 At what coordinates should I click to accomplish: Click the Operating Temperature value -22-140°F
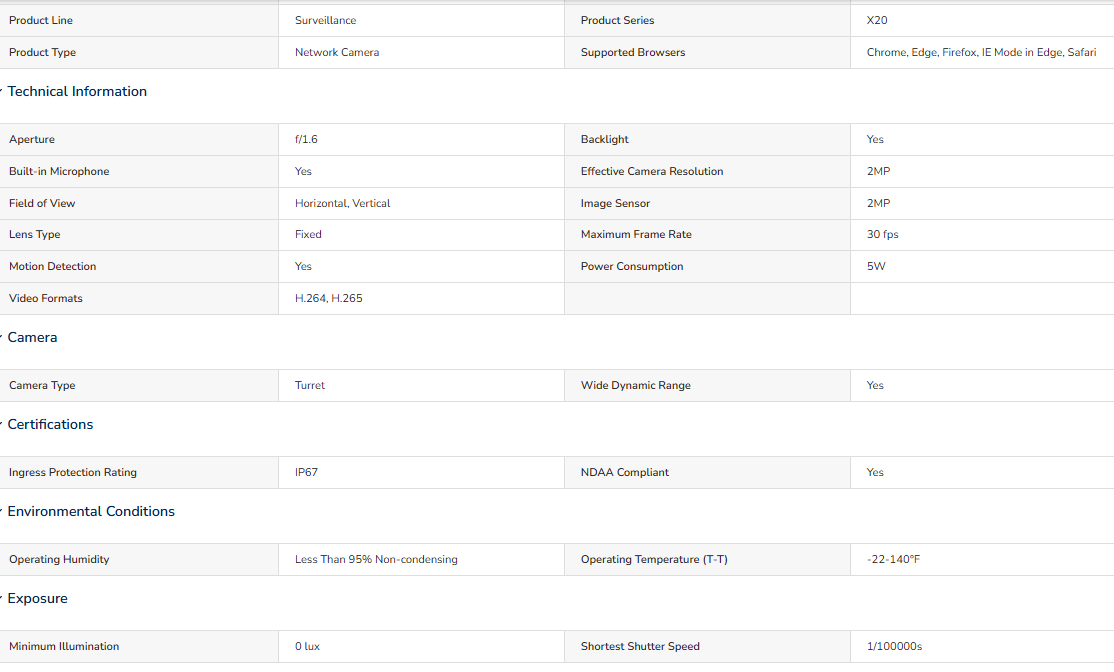pos(893,560)
